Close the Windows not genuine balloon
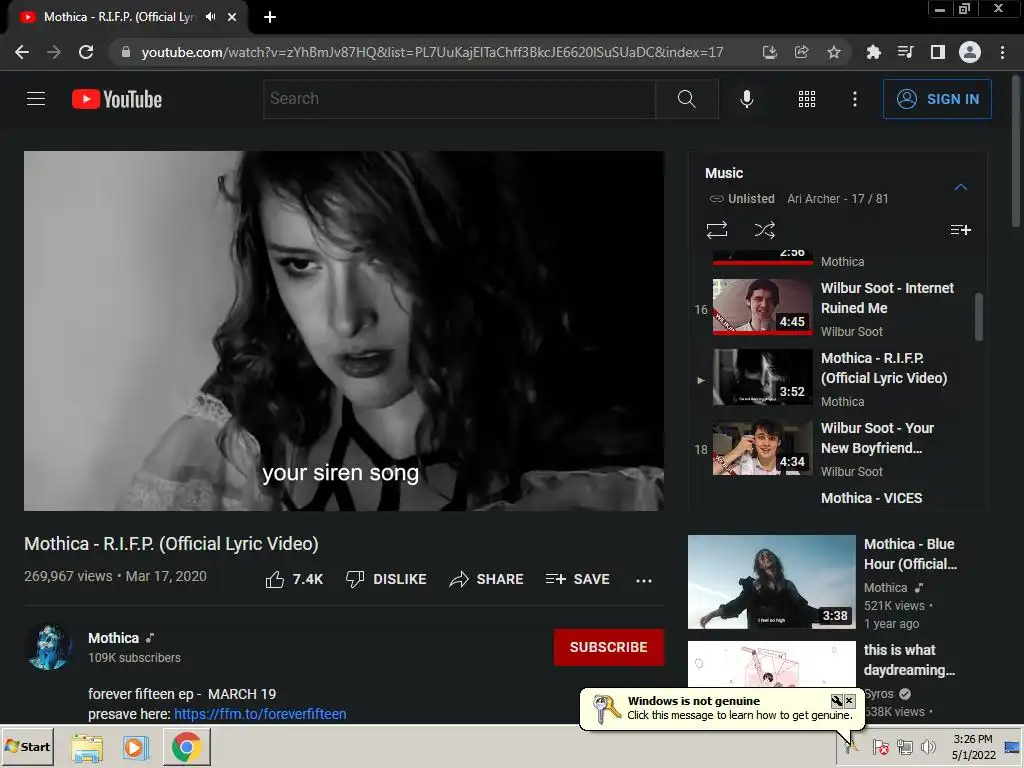Viewport: 1024px width, 768px height. (849, 701)
